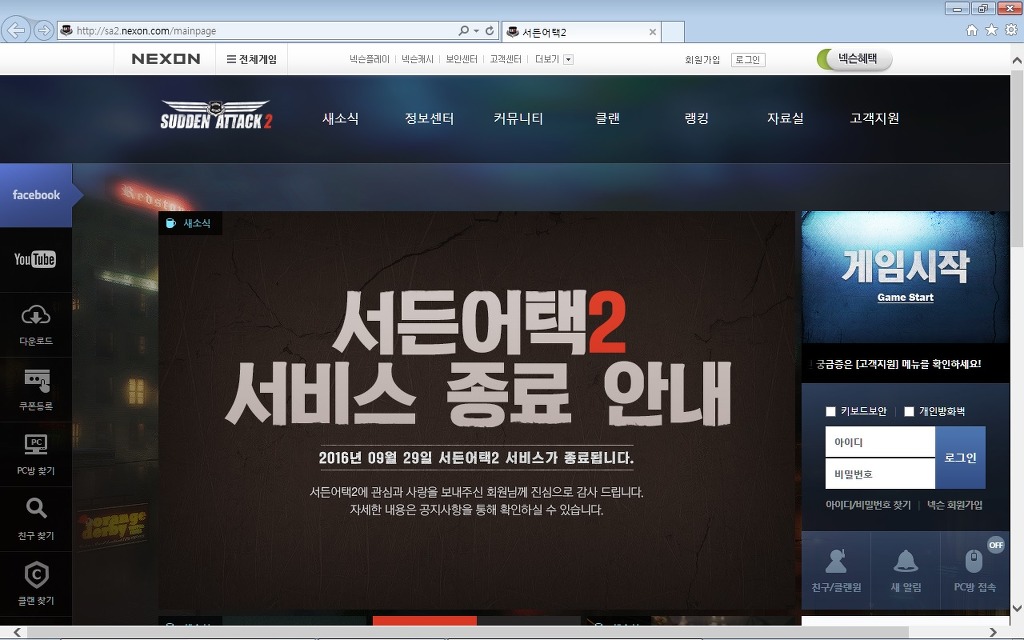Click the 비밀번호 input field
The image size is (1024, 640).
[880, 473]
